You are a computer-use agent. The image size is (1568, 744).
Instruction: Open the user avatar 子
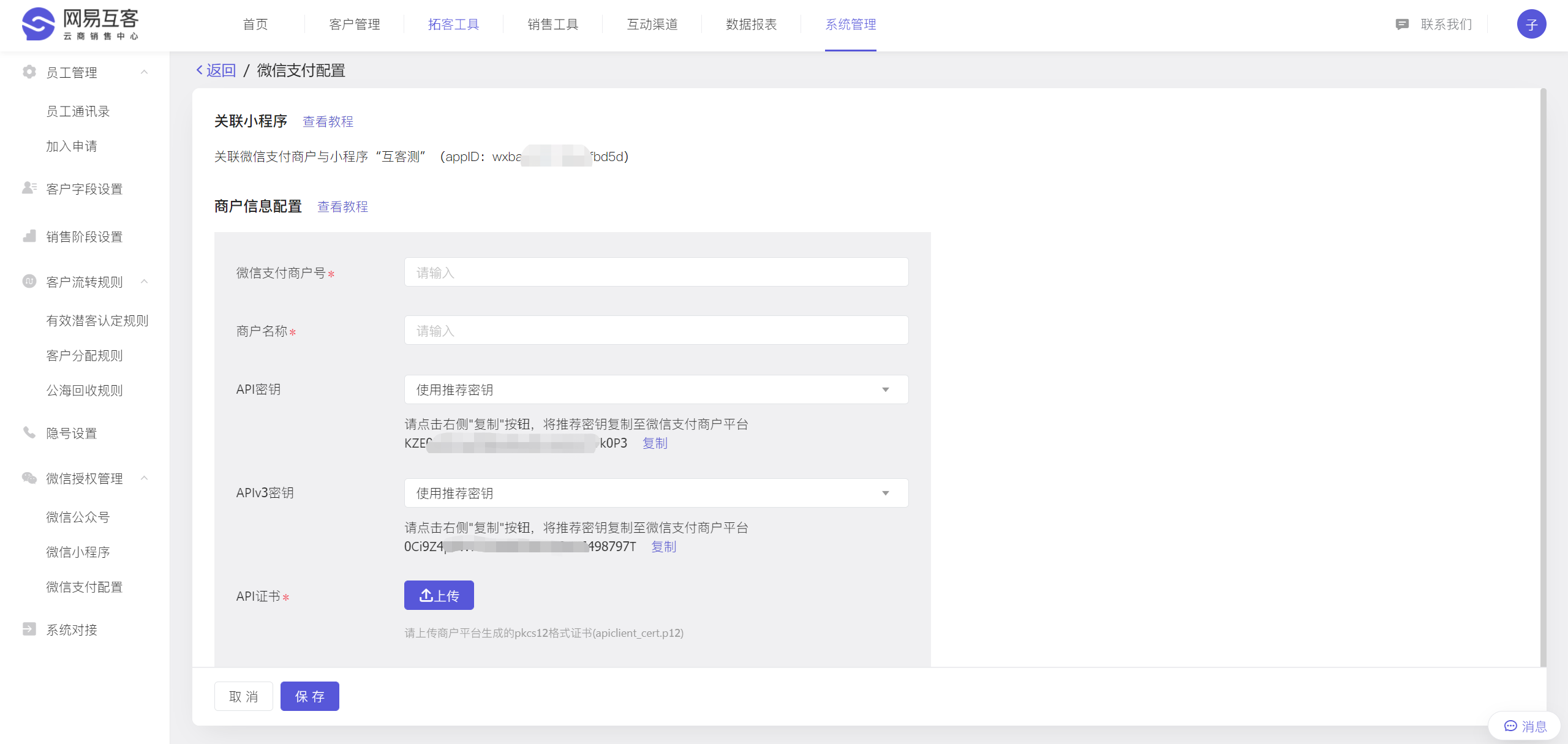[1531, 24]
